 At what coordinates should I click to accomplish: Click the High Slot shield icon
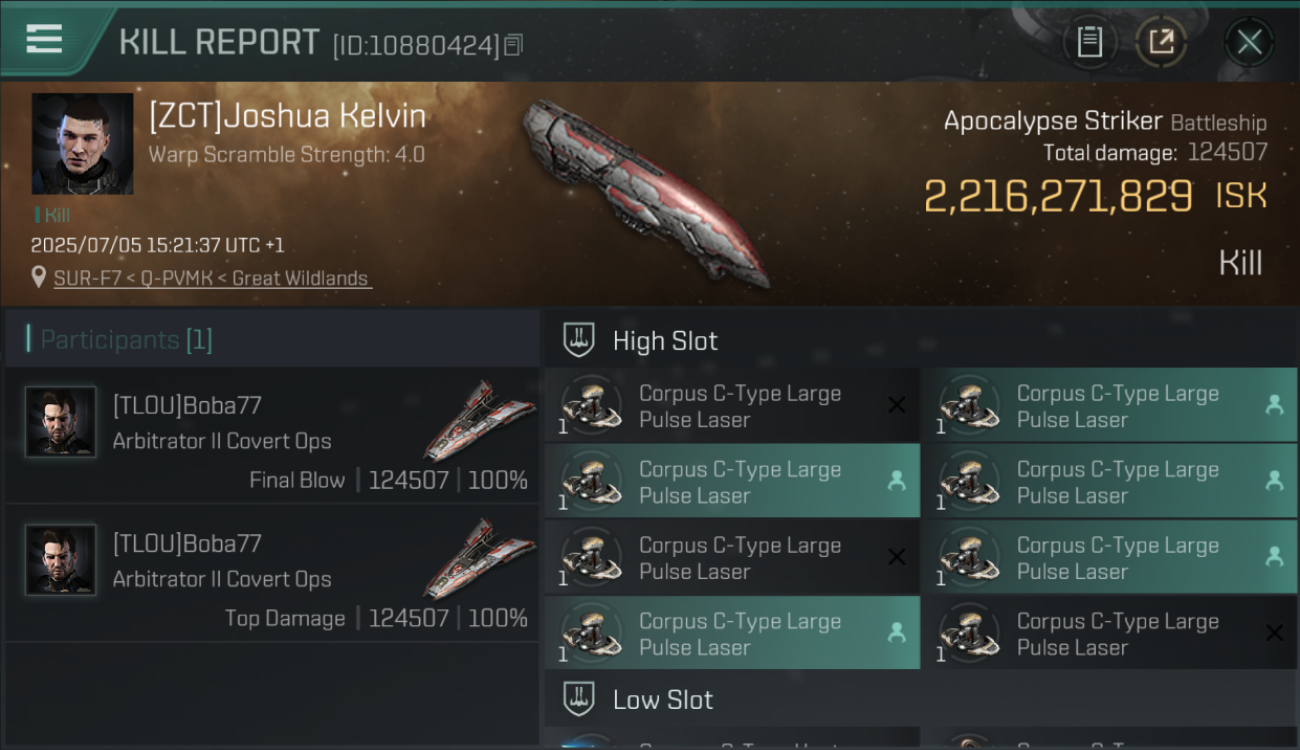coord(578,340)
